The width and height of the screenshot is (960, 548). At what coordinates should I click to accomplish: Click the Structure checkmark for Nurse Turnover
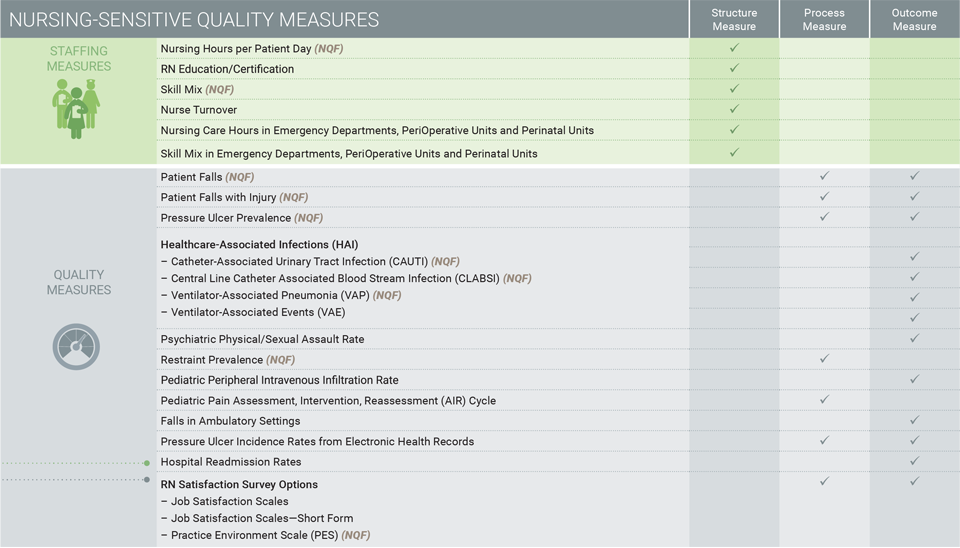tap(734, 109)
